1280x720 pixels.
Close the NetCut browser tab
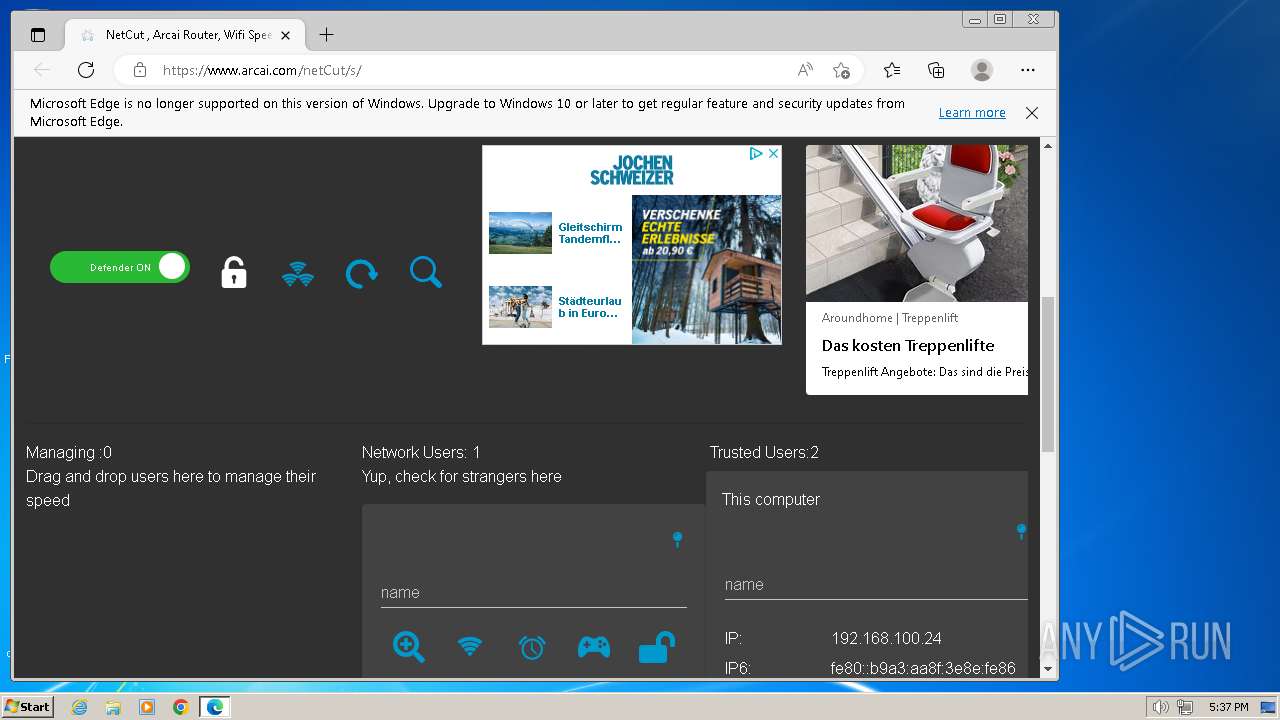[285, 35]
